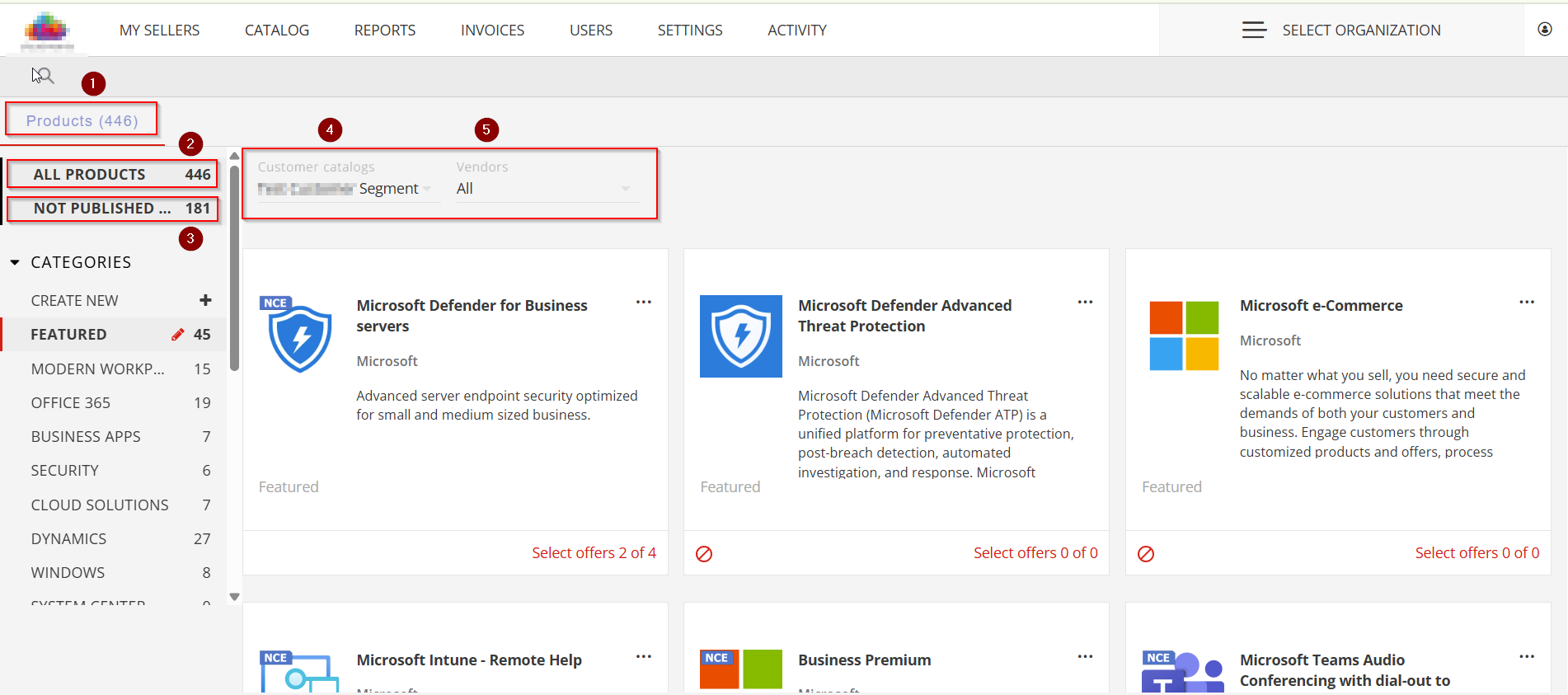Open the Reports menu

pyautogui.click(x=385, y=31)
